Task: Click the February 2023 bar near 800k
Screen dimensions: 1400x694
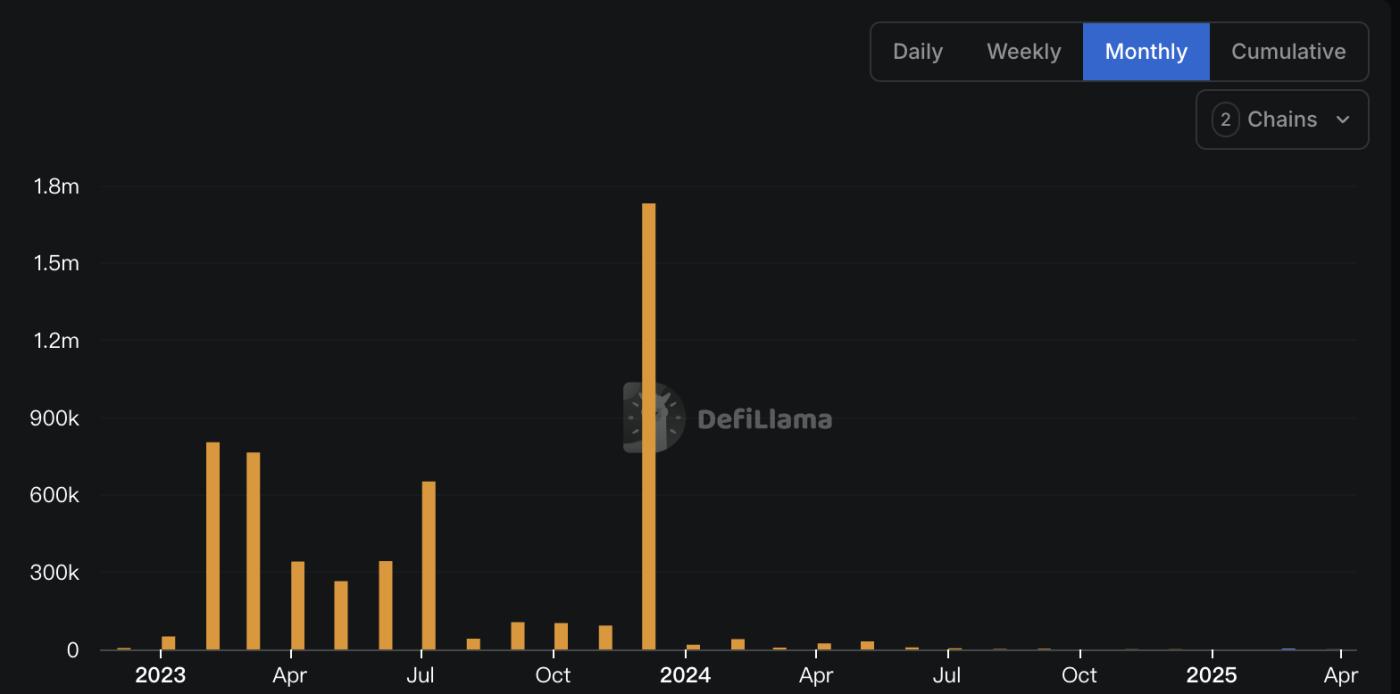Action: click(213, 546)
